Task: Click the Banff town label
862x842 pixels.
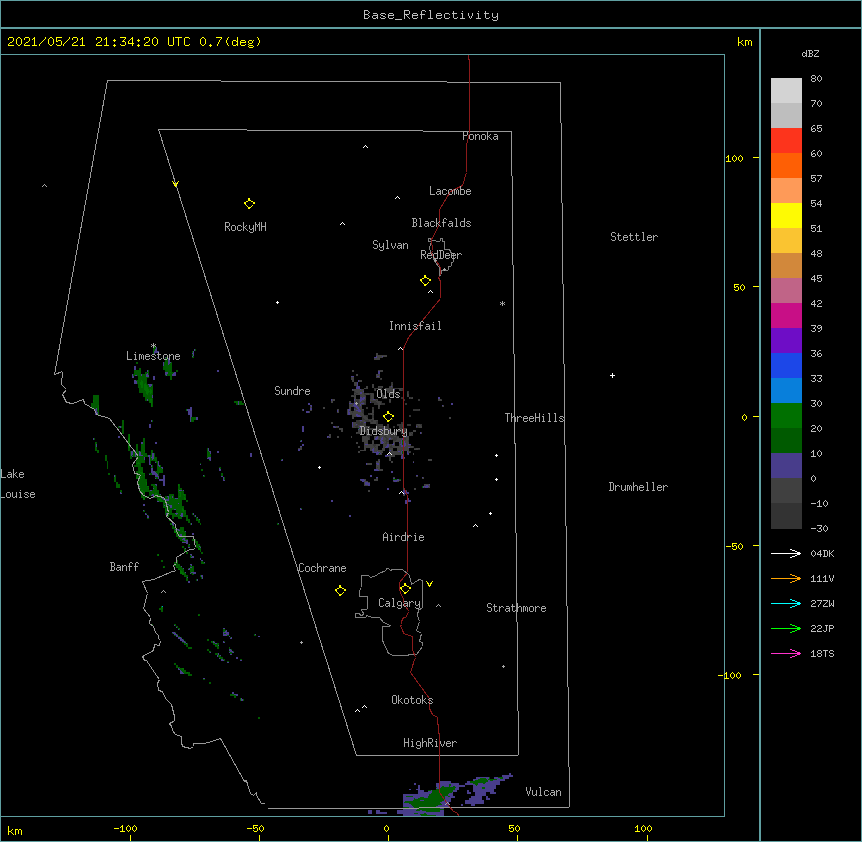Action: [124, 567]
